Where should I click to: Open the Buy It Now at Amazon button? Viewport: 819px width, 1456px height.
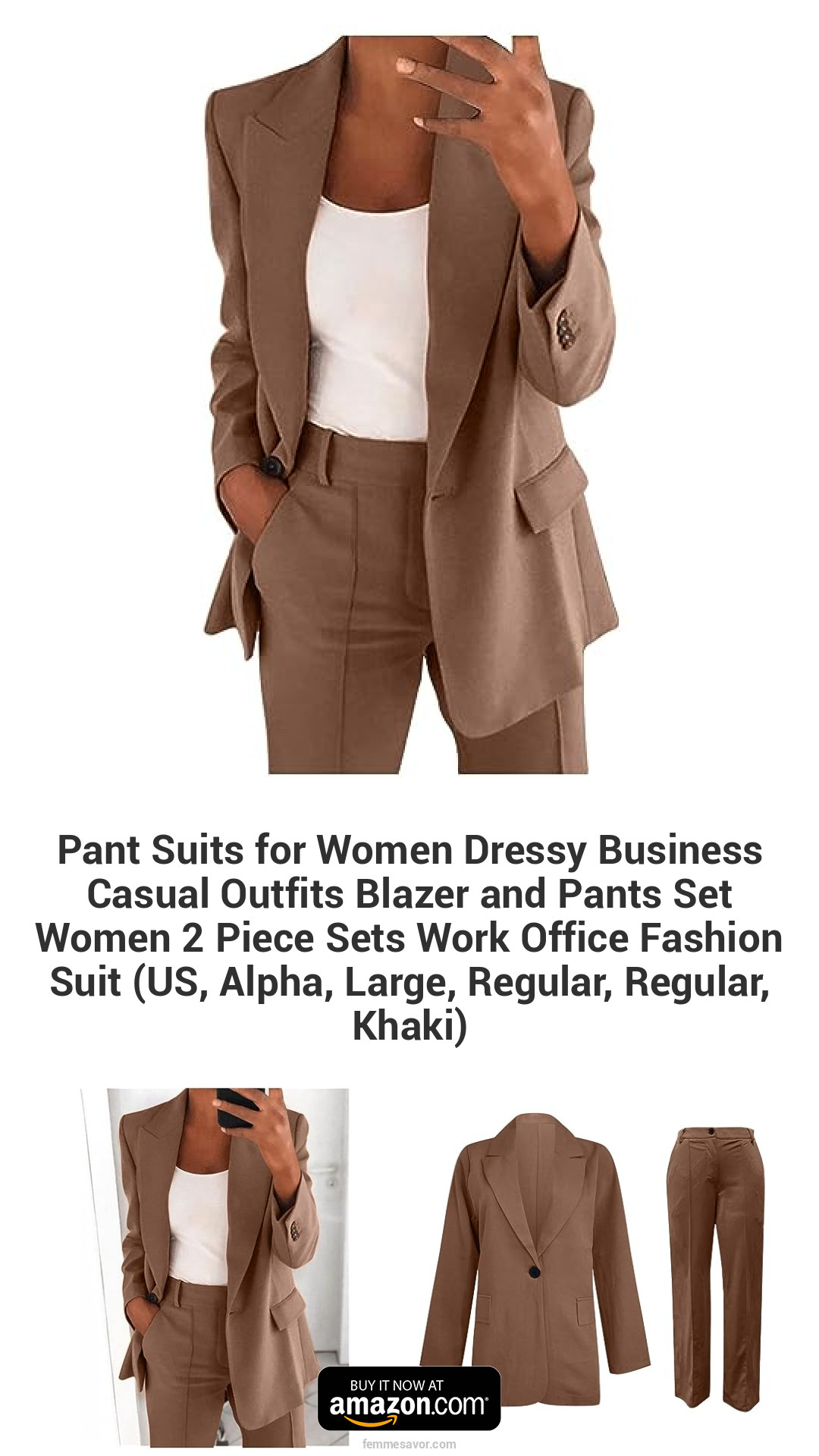click(409, 1398)
